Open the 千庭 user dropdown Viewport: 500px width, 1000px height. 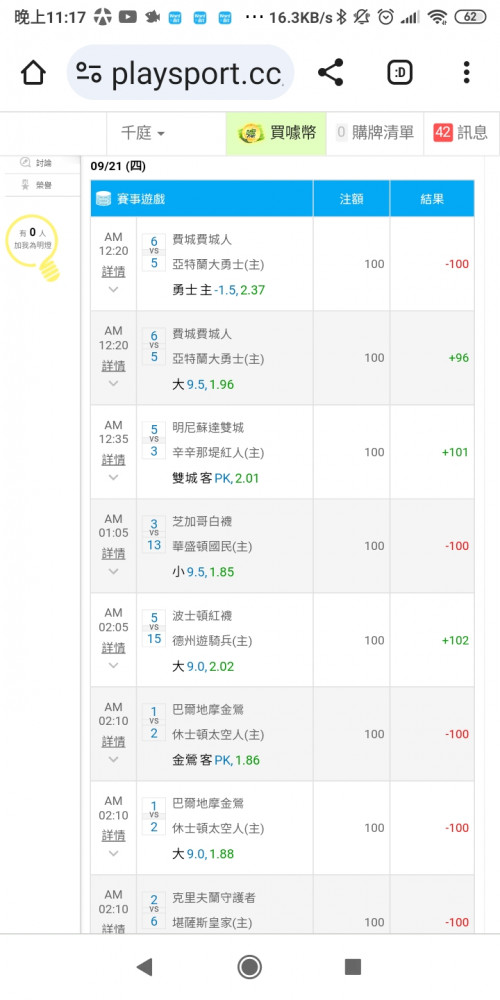(x=143, y=133)
